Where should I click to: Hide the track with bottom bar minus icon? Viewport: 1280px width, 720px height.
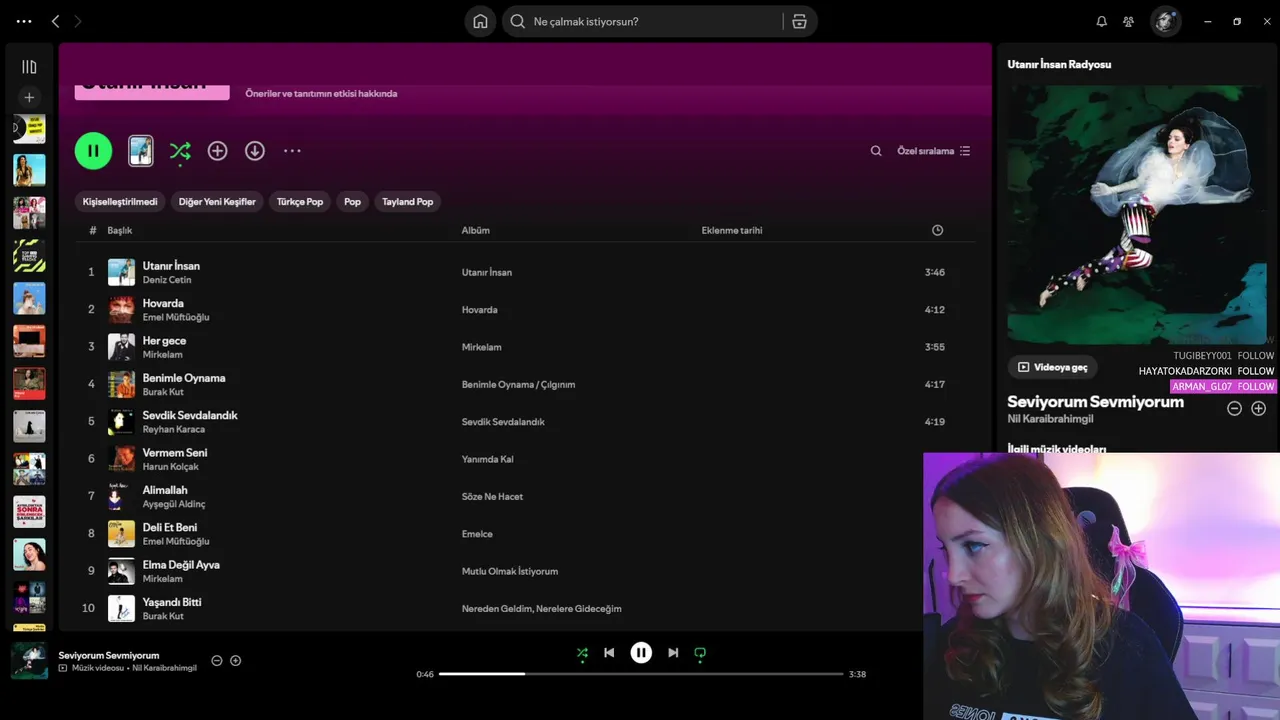coord(216,661)
